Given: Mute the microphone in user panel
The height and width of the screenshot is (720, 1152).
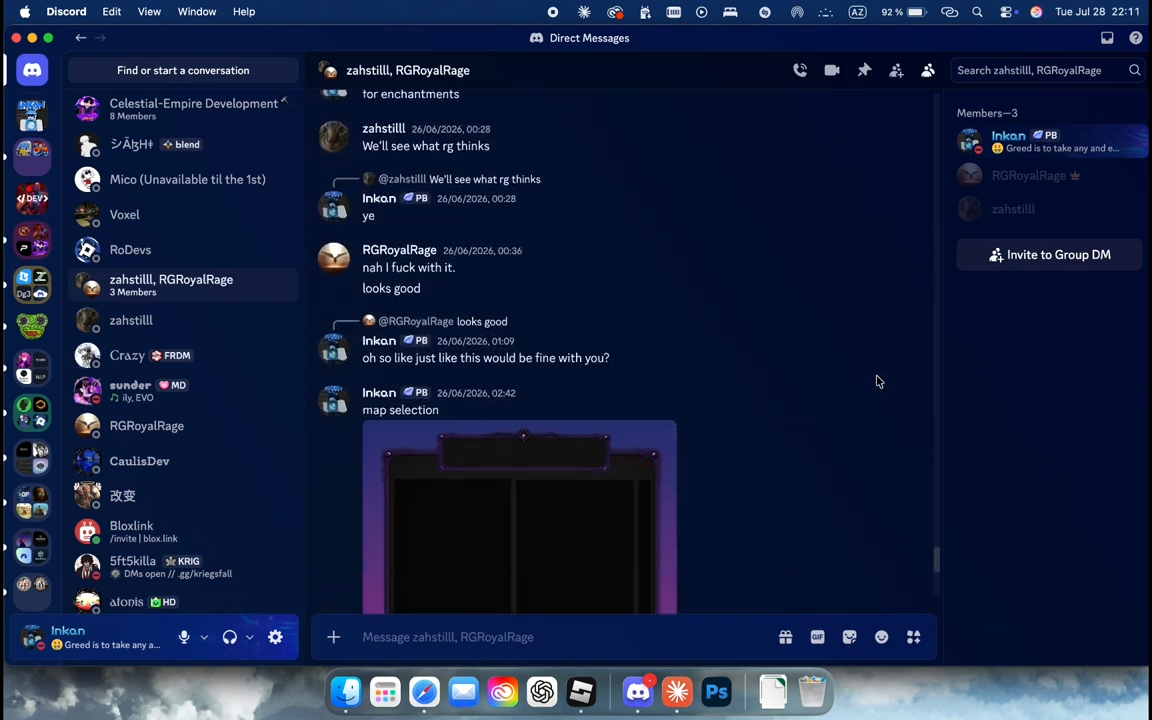Looking at the screenshot, I should pyautogui.click(x=184, y=637).
